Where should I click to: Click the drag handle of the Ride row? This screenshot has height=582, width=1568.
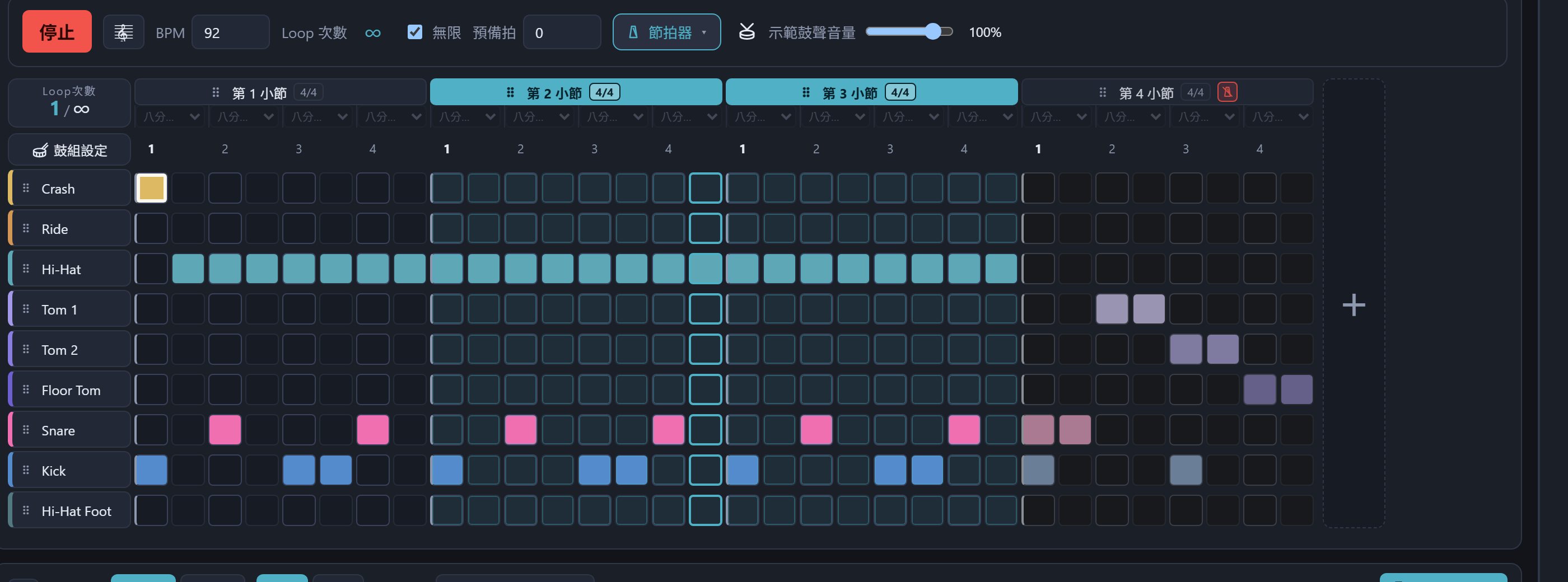coord(26,228)
